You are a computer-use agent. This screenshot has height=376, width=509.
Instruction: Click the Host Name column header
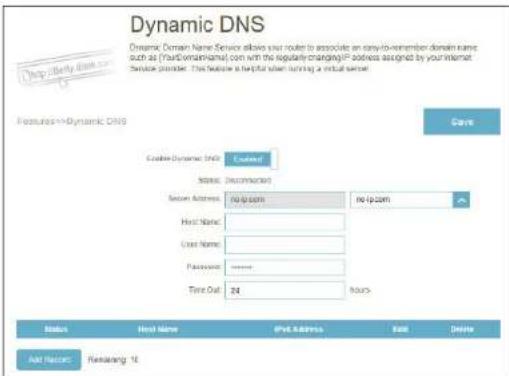(158, 329)
